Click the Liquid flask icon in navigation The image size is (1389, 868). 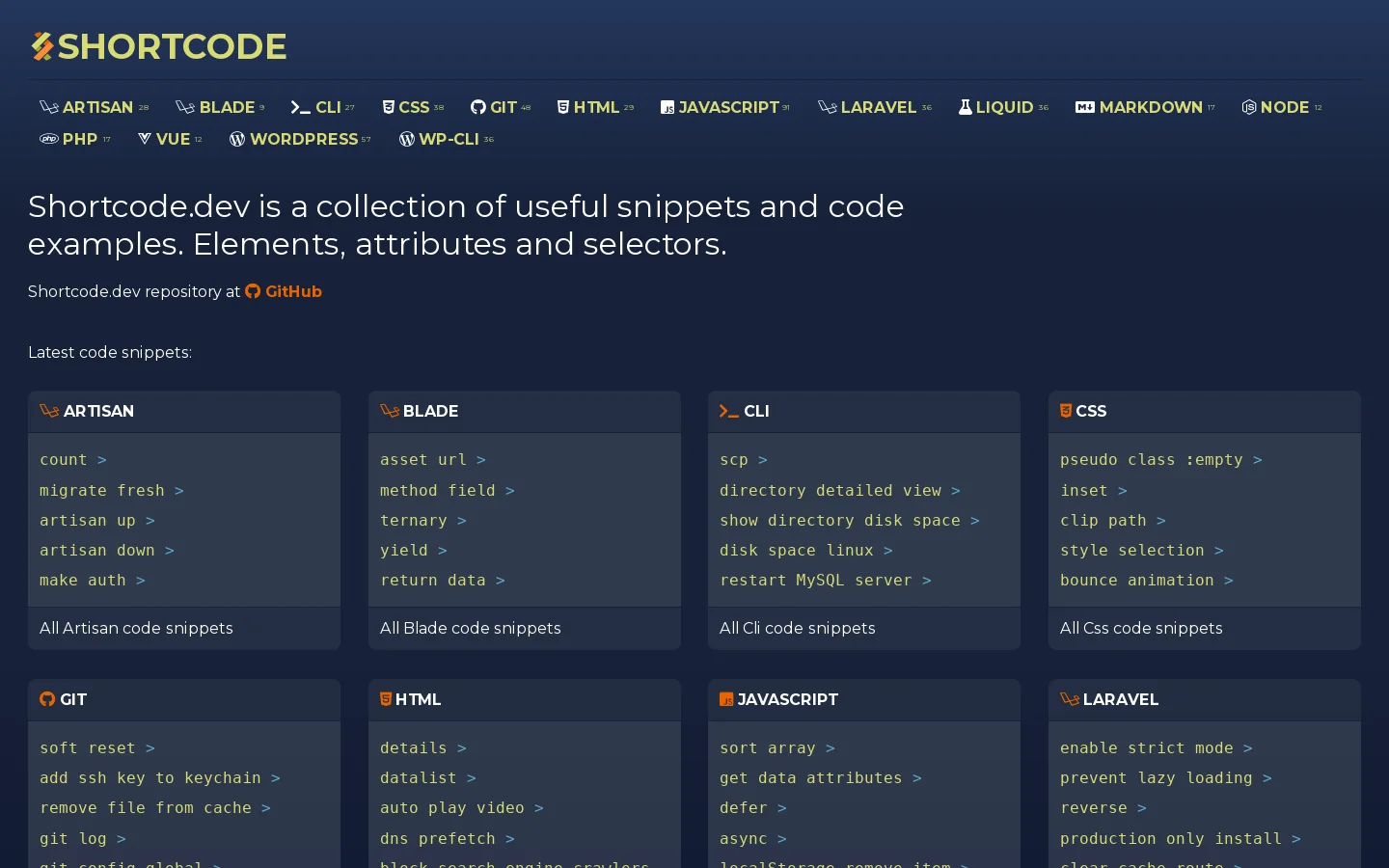(x=966, y=107)
